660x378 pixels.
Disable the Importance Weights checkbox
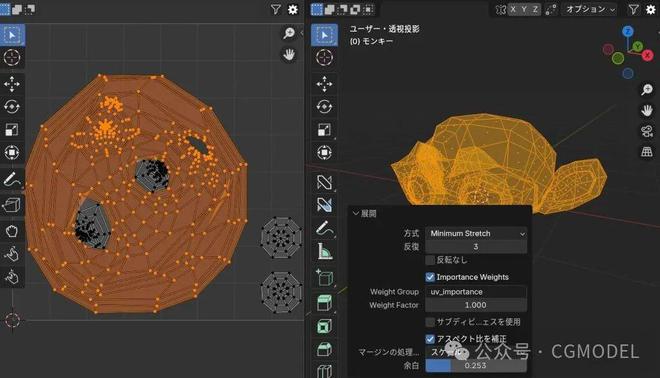click(x=430, y=277)
